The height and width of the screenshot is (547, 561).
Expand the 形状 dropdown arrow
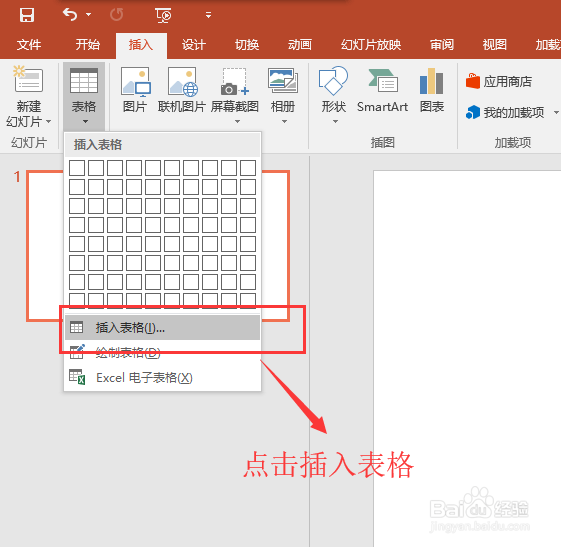click(335, 122)
